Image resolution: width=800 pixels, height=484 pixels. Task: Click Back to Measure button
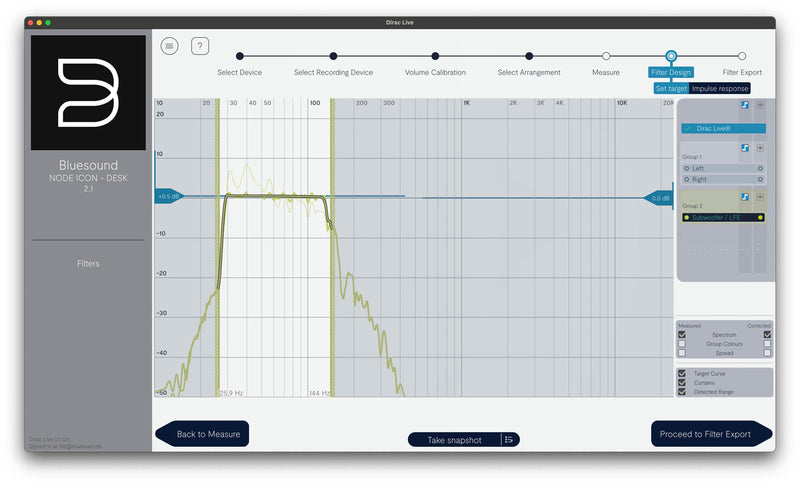(x=202, y=434)
